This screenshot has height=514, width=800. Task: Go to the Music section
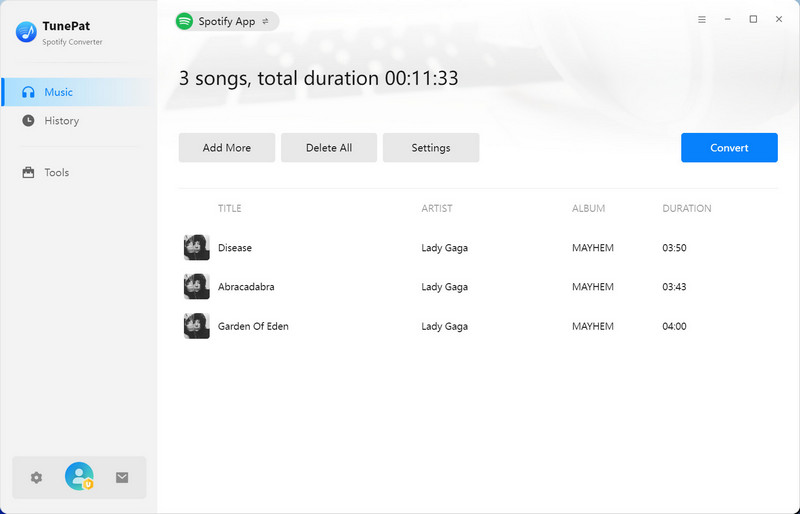[58, 92]
